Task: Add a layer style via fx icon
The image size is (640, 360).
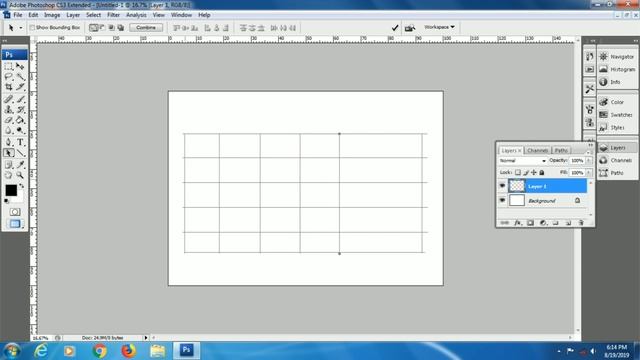Action: [x=518, y=223]
